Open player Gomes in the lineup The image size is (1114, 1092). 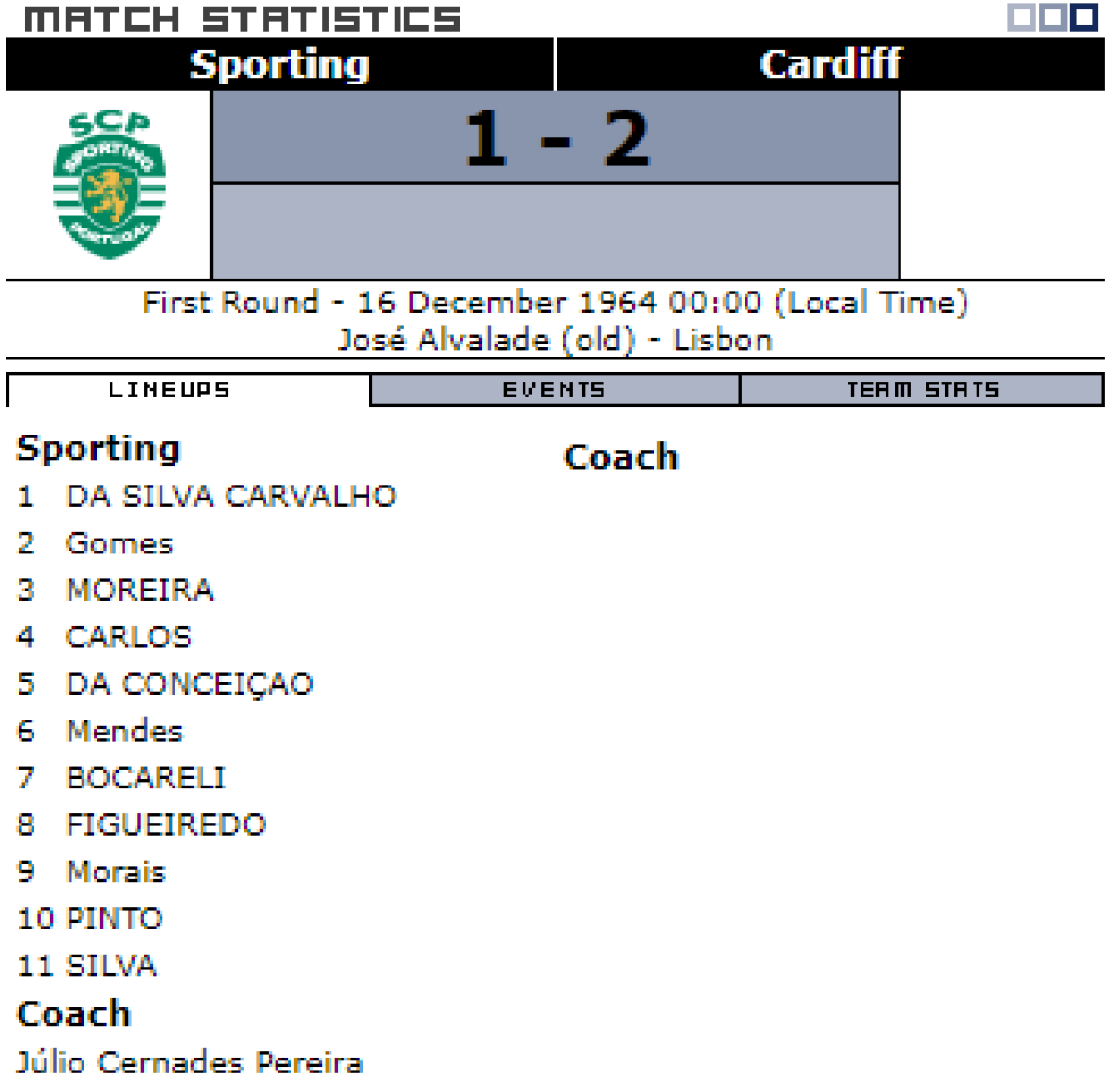tap(120, 543)
